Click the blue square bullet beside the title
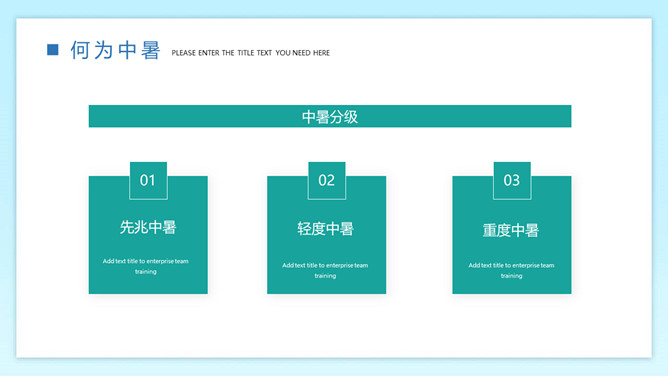This screenshot has width=668, height=376. [52, 49]
